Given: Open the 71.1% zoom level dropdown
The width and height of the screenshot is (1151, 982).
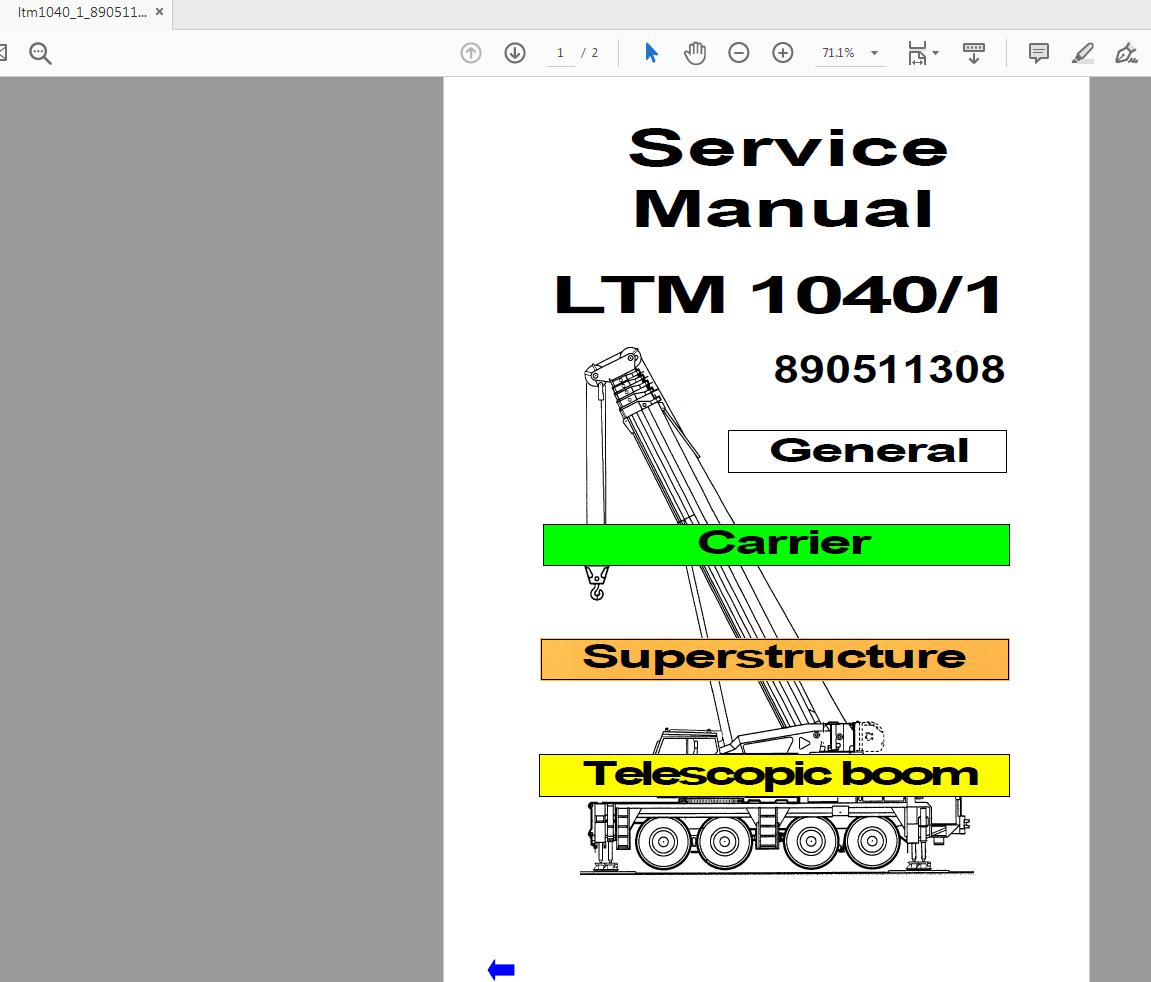Looking at the screenshot, I should (x=874, y=53).
